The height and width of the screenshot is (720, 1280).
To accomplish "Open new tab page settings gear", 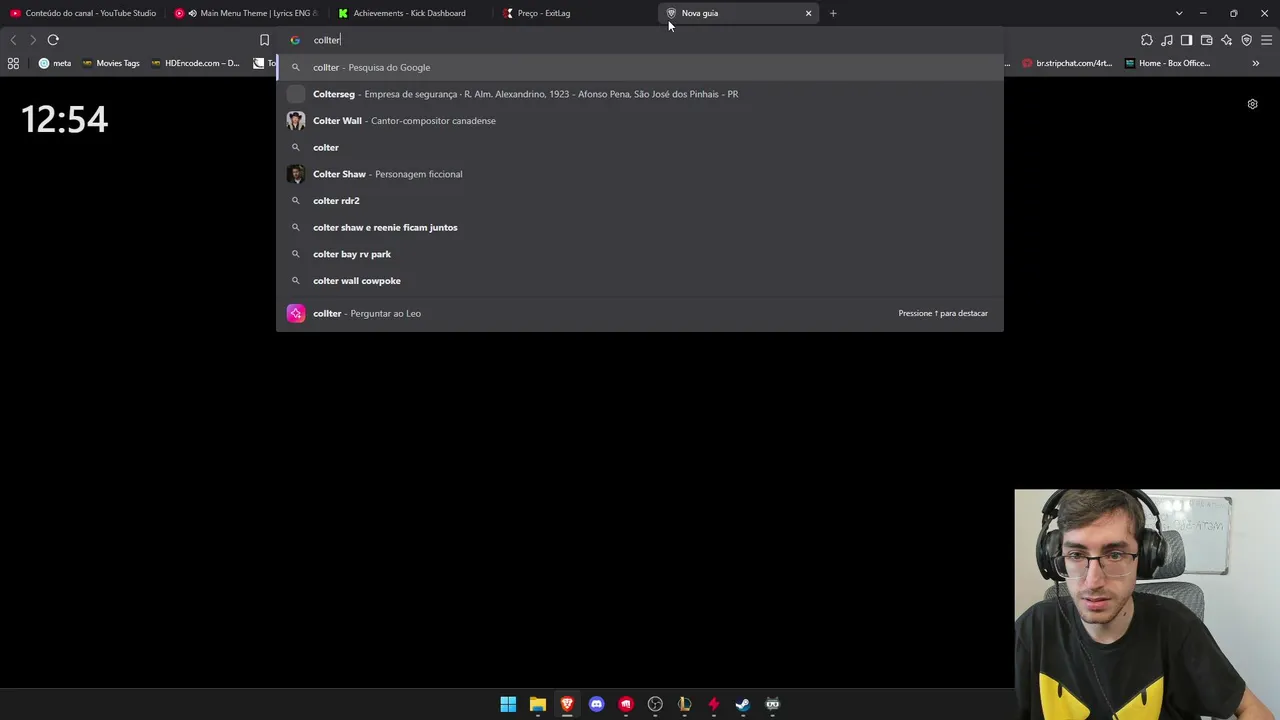I will coord(1252,104).
